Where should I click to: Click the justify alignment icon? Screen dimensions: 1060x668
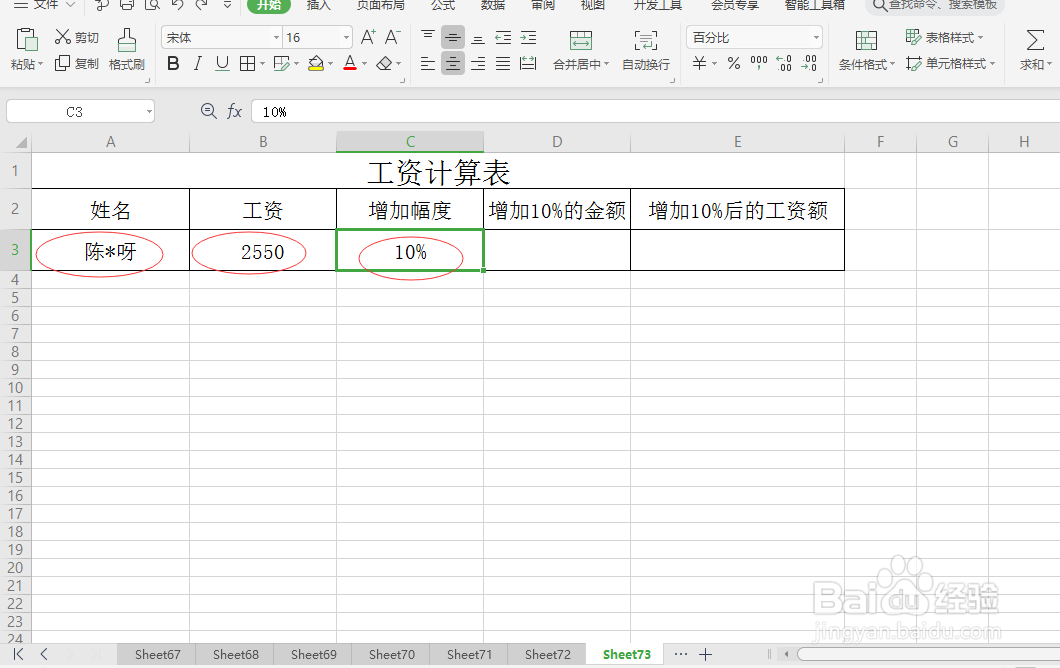pyautogui.click(x=503, y=64)
